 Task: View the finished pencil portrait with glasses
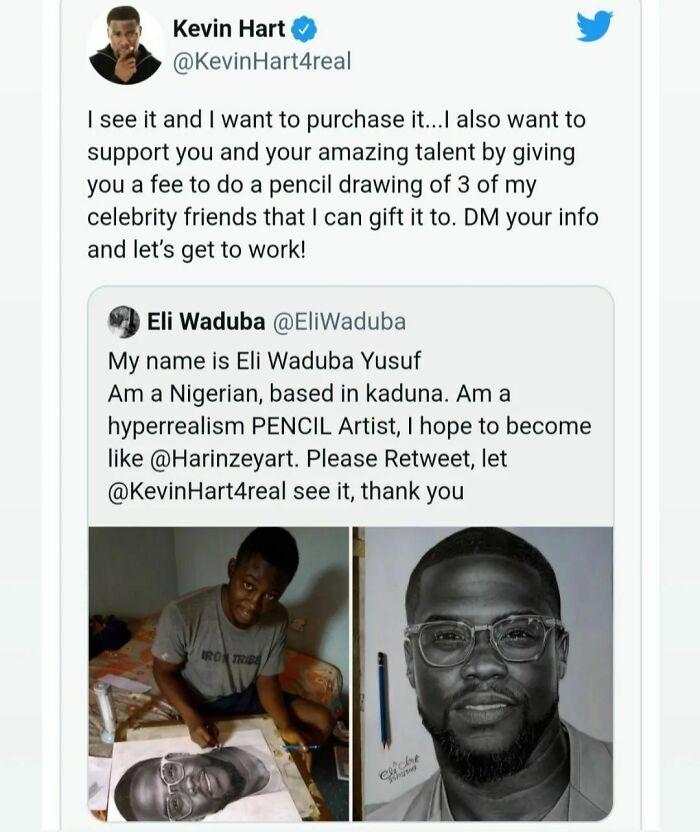coord(484,674)
